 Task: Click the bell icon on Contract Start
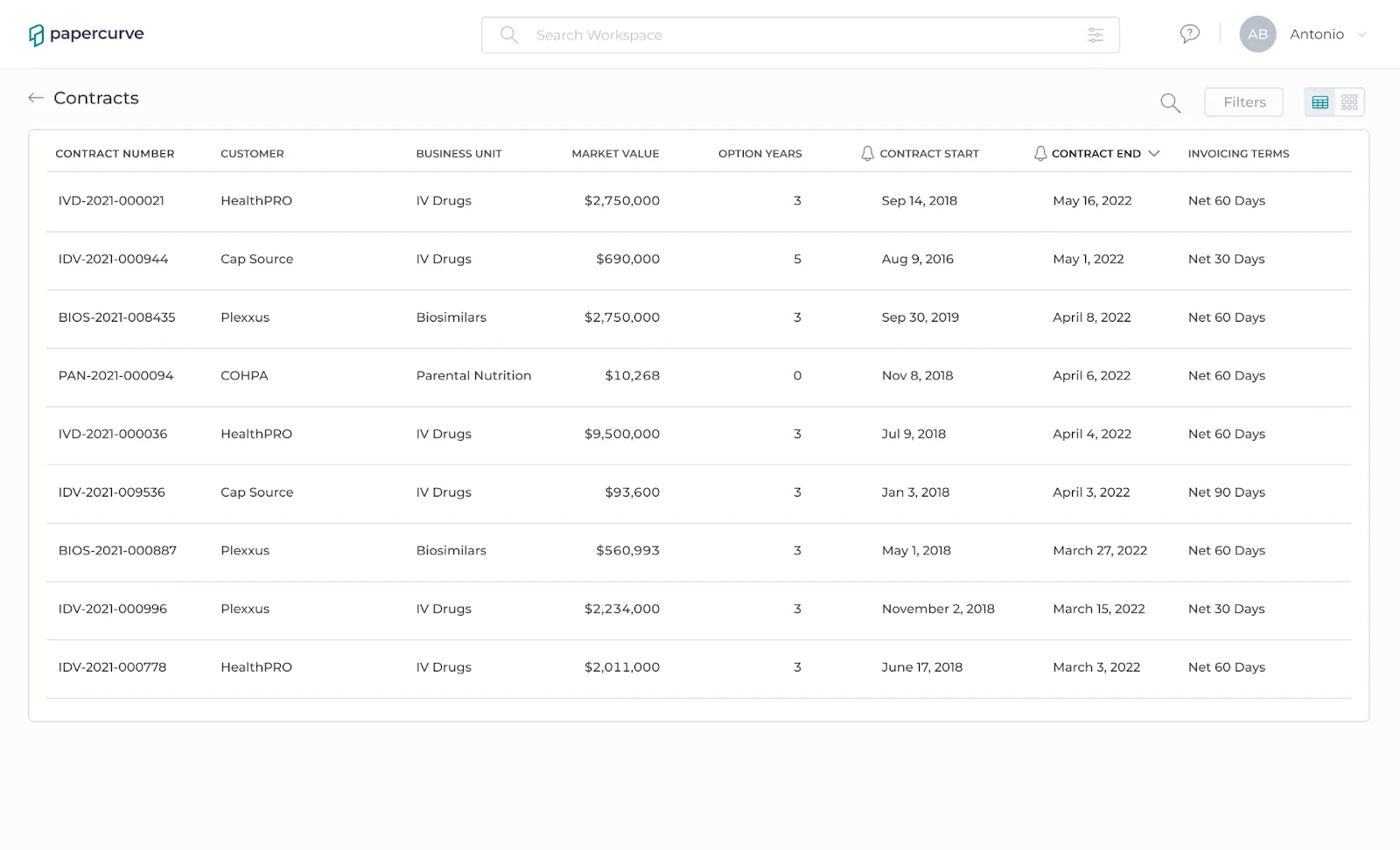point(867,153)
